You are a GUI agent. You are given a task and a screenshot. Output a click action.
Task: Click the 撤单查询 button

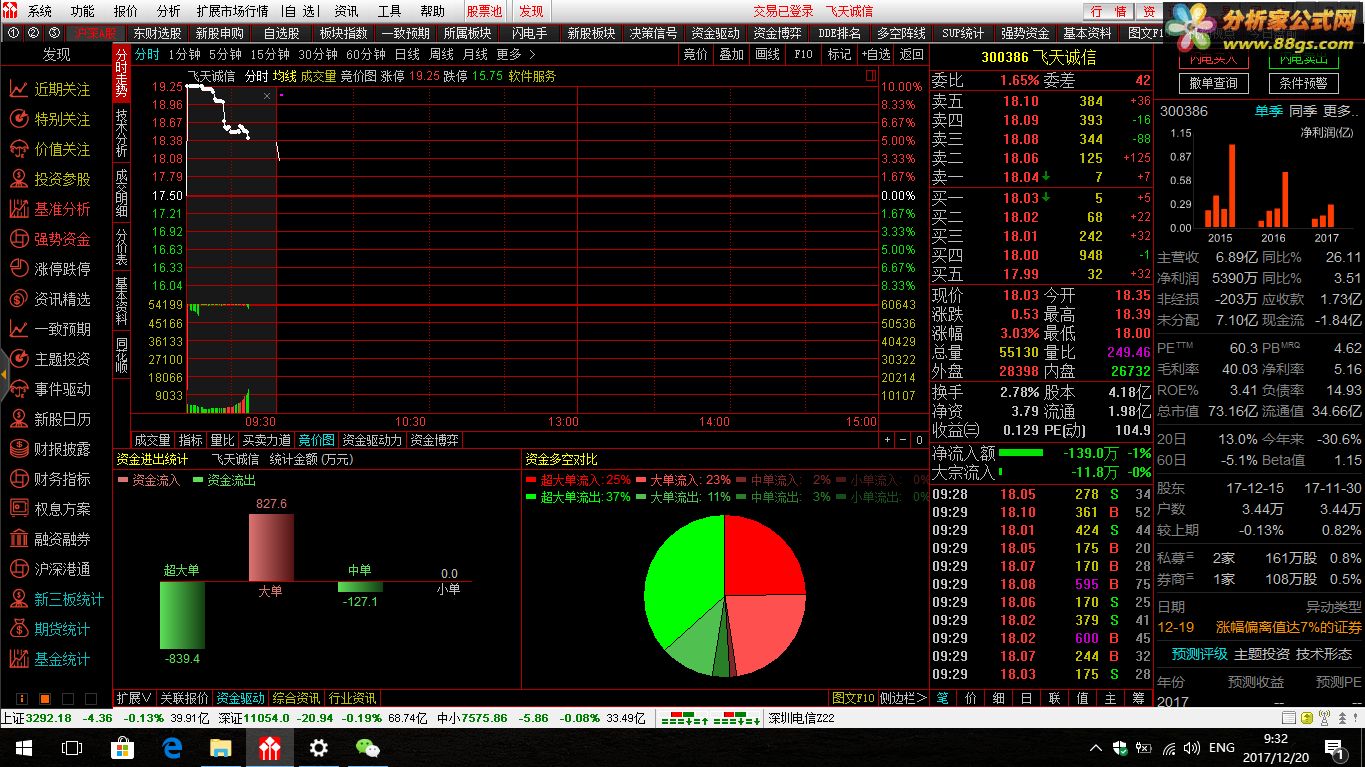tap(1213, 83)
